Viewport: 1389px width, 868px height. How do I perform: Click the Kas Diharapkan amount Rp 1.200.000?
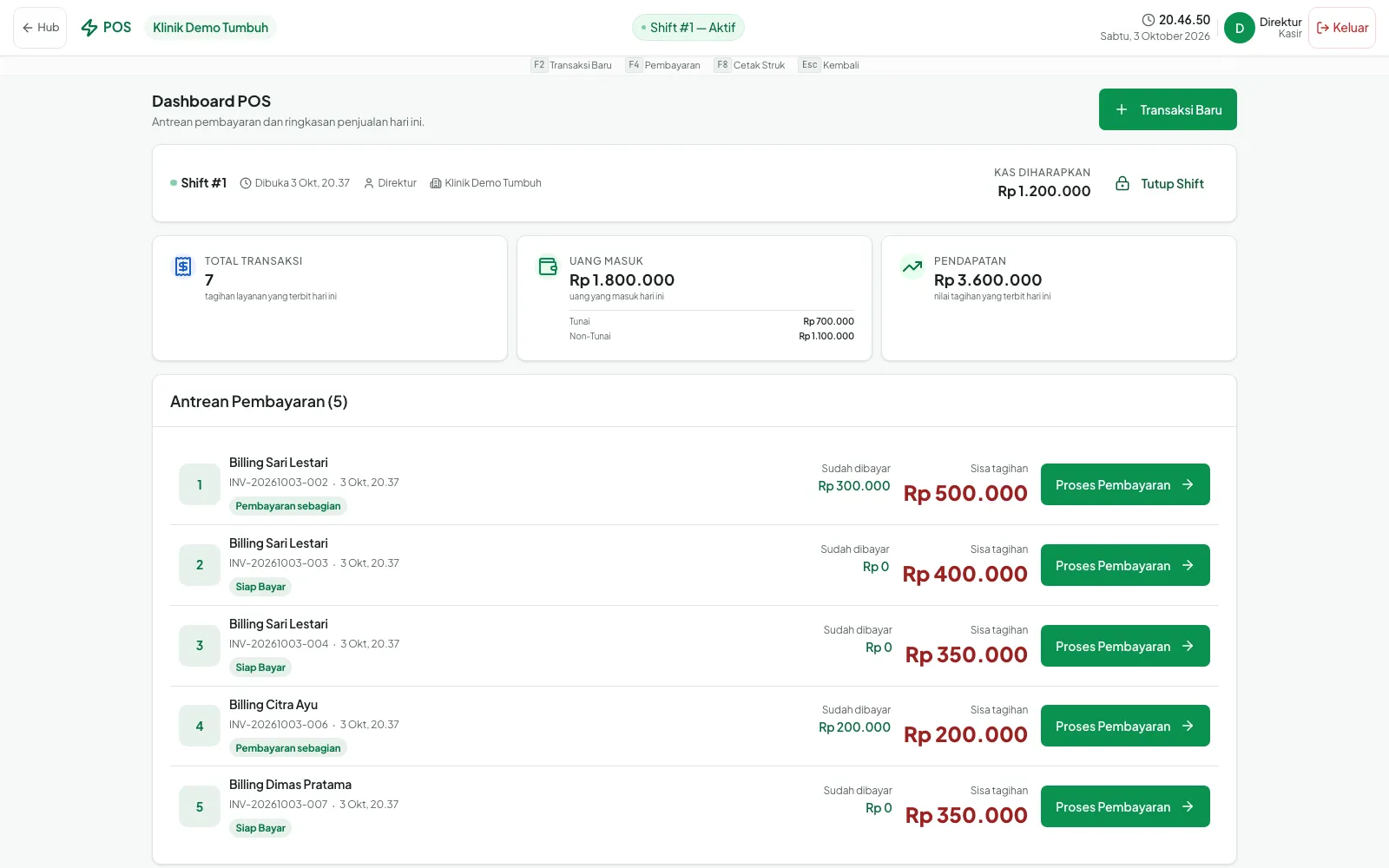pyautogui.click(x=1043, y=191)
